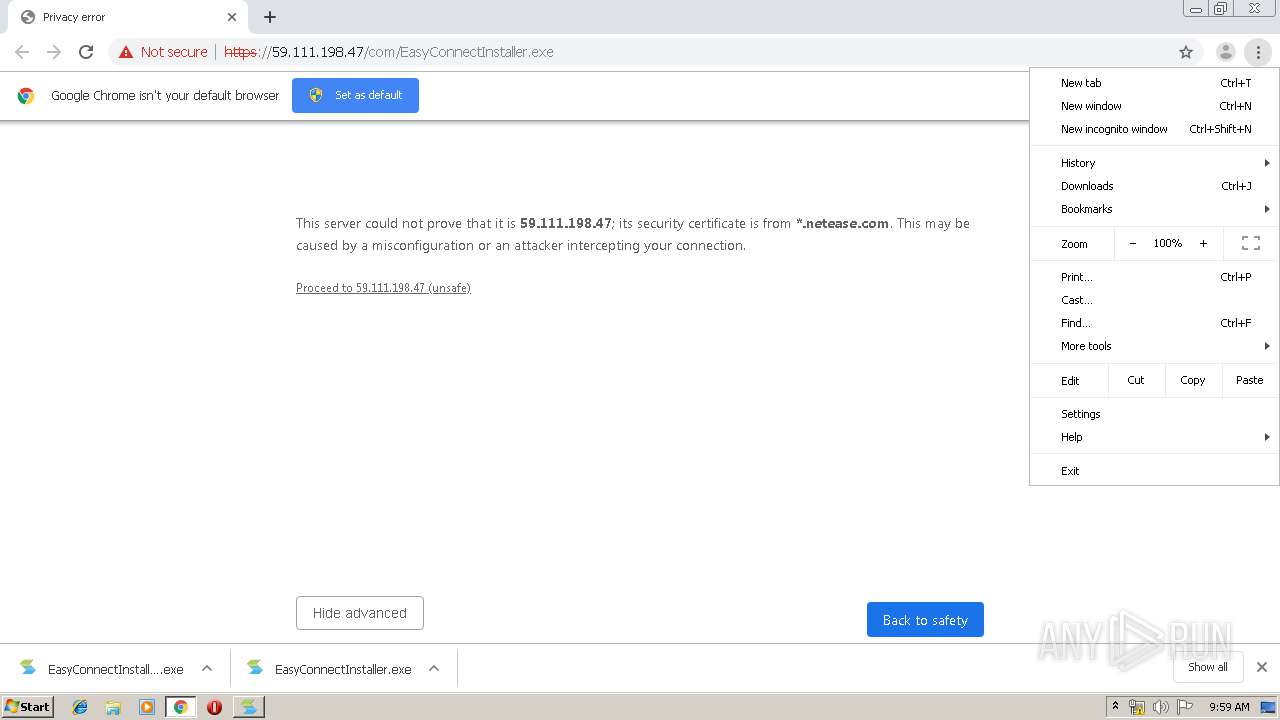Open the first EasyConnectInstall....exe download
Screen dimensions: 1280x720
pos(102,669)
